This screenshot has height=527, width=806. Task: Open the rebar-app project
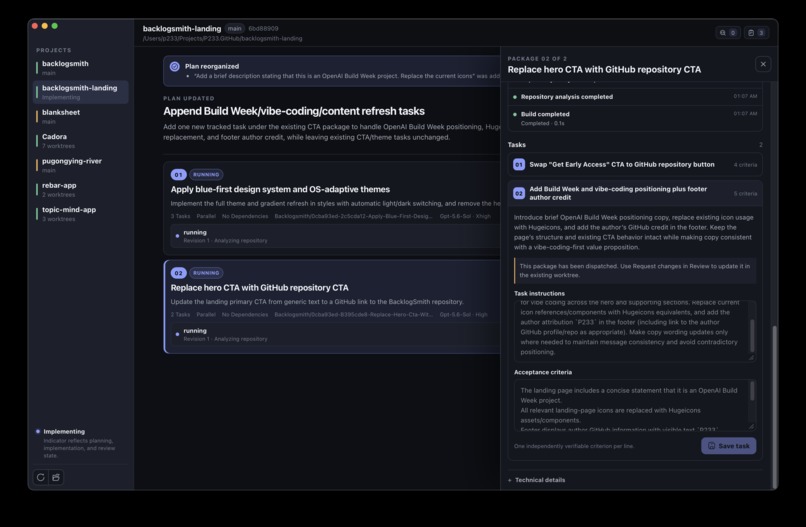[80, 189]
